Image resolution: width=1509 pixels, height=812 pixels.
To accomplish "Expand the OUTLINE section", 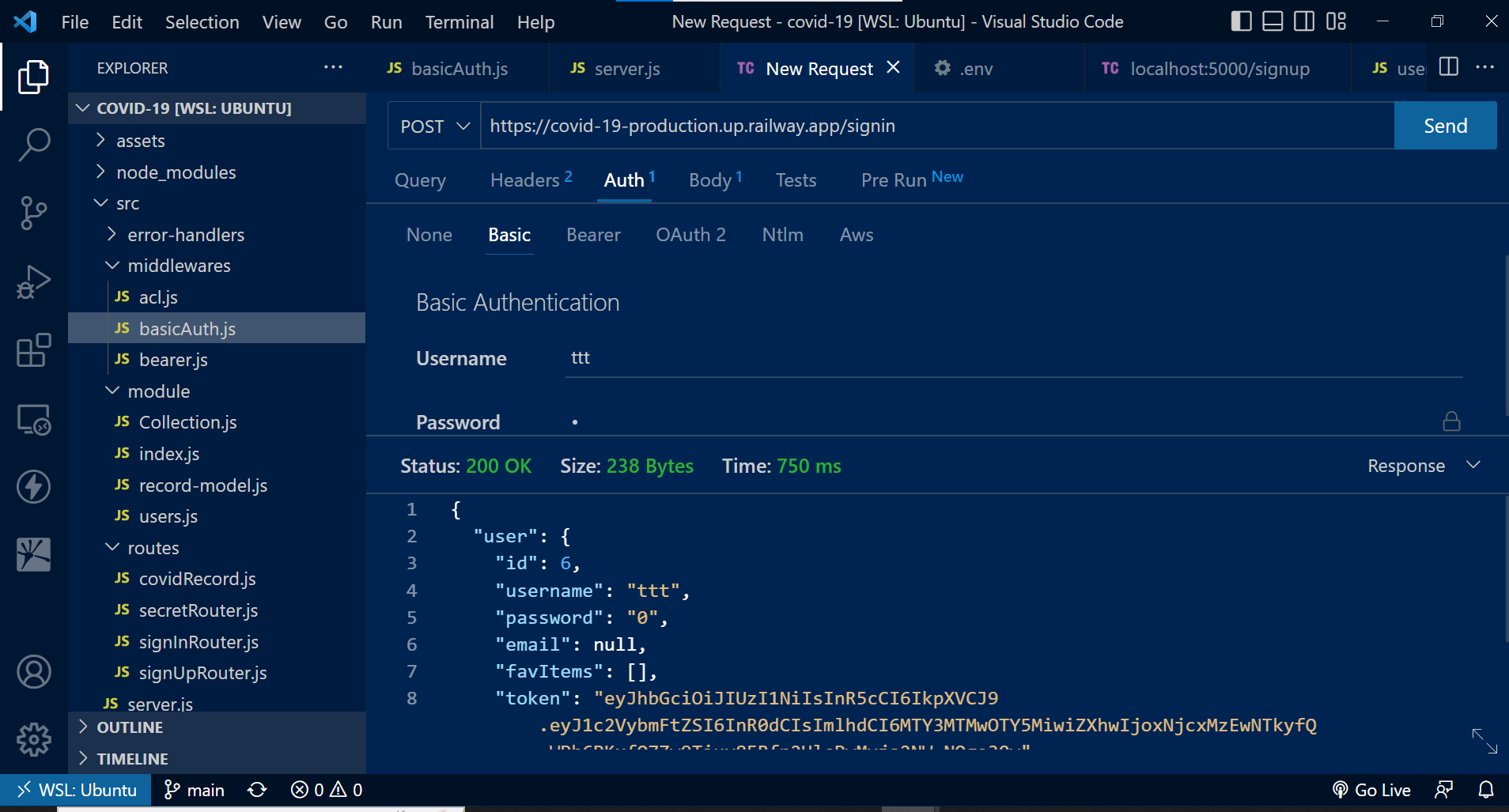I will (x=217, y=727).
